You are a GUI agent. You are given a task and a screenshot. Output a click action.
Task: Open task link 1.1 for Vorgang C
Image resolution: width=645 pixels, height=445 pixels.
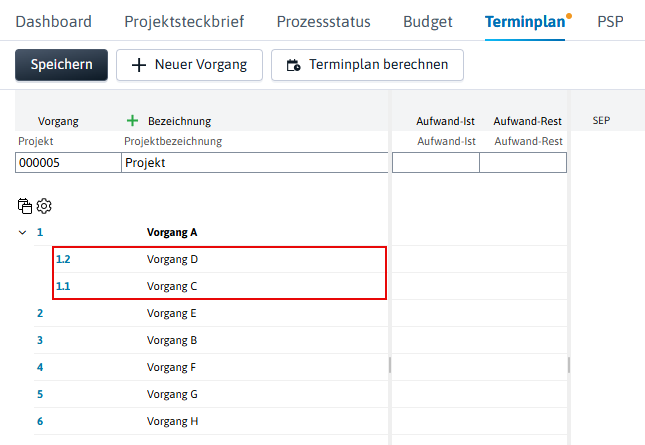pos(63,286)
